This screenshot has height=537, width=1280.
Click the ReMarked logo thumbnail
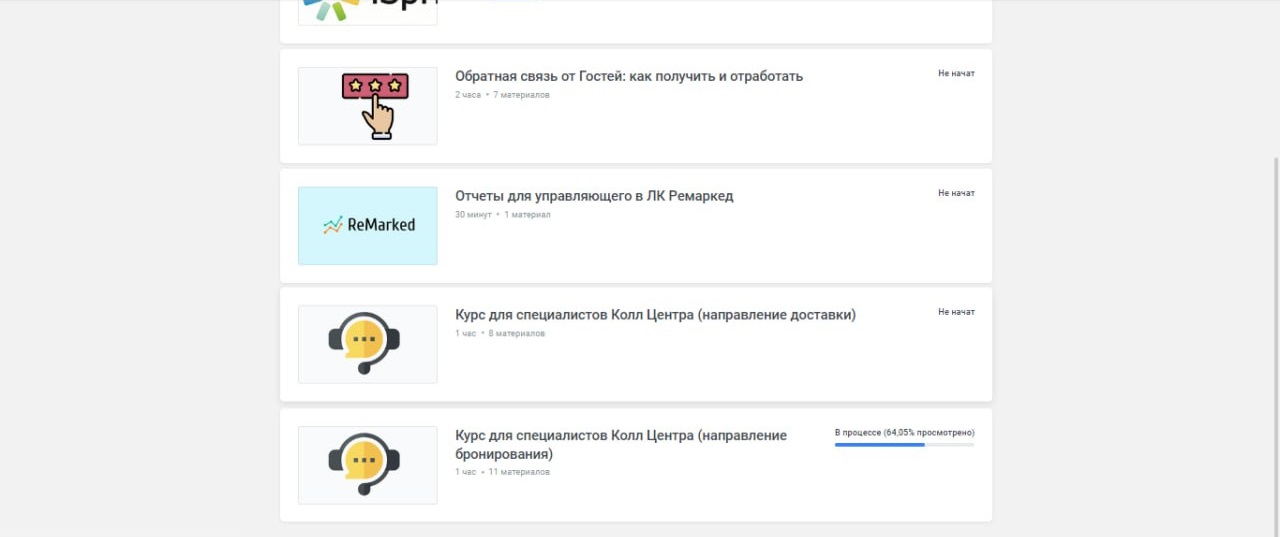pyautogui.click(x=368, y=225)
